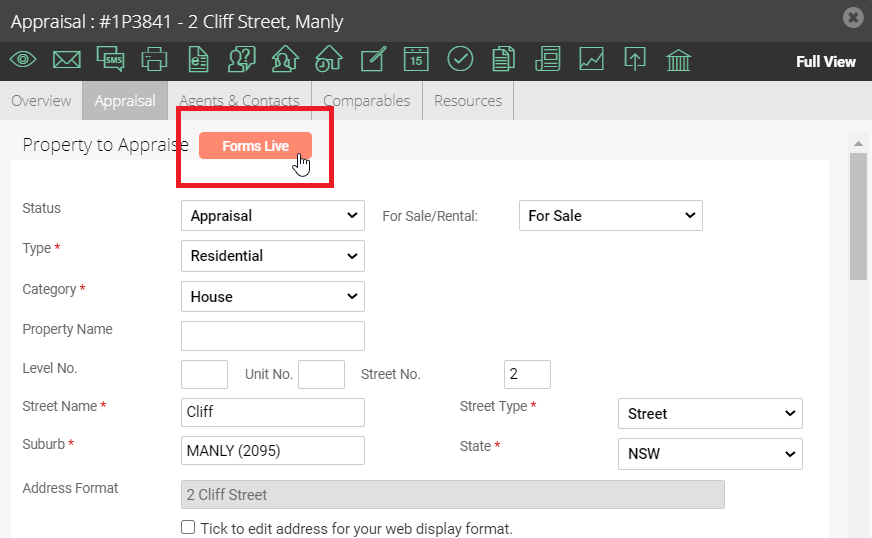Open the line chart report icon
This screenshot has width=872, height=538.
click(591, 59)
